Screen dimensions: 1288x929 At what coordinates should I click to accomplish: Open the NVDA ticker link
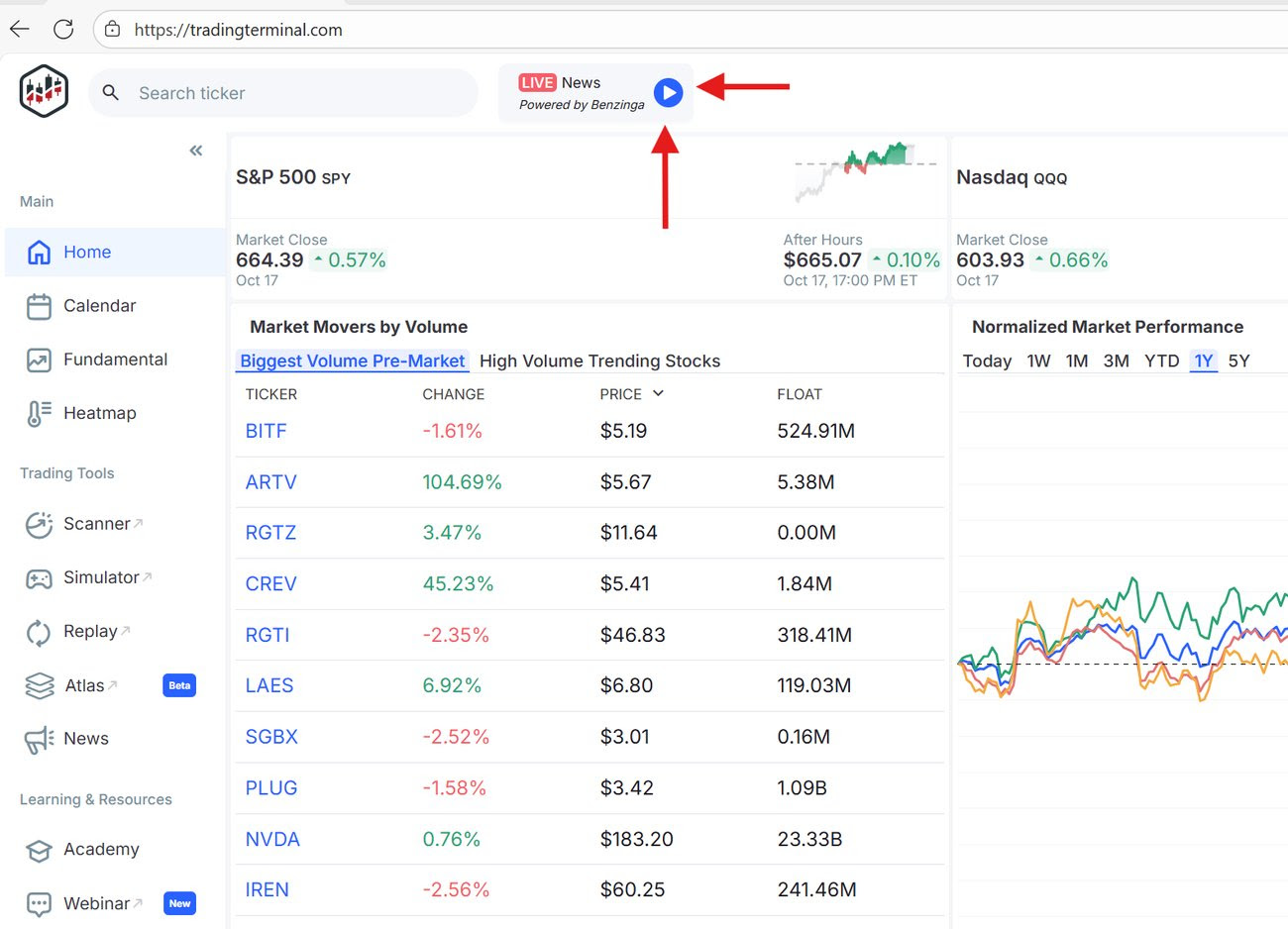tap(272, 840)
